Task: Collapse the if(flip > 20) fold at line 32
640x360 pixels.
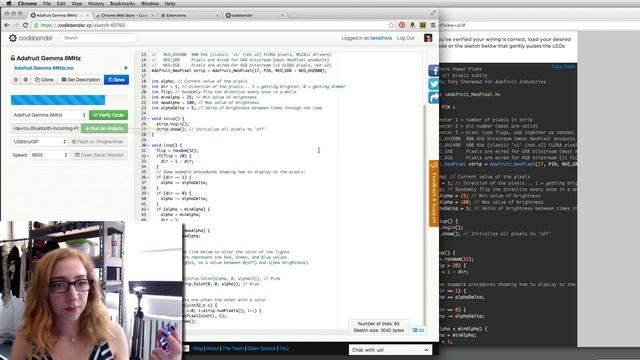Action: tap(148, 156)
